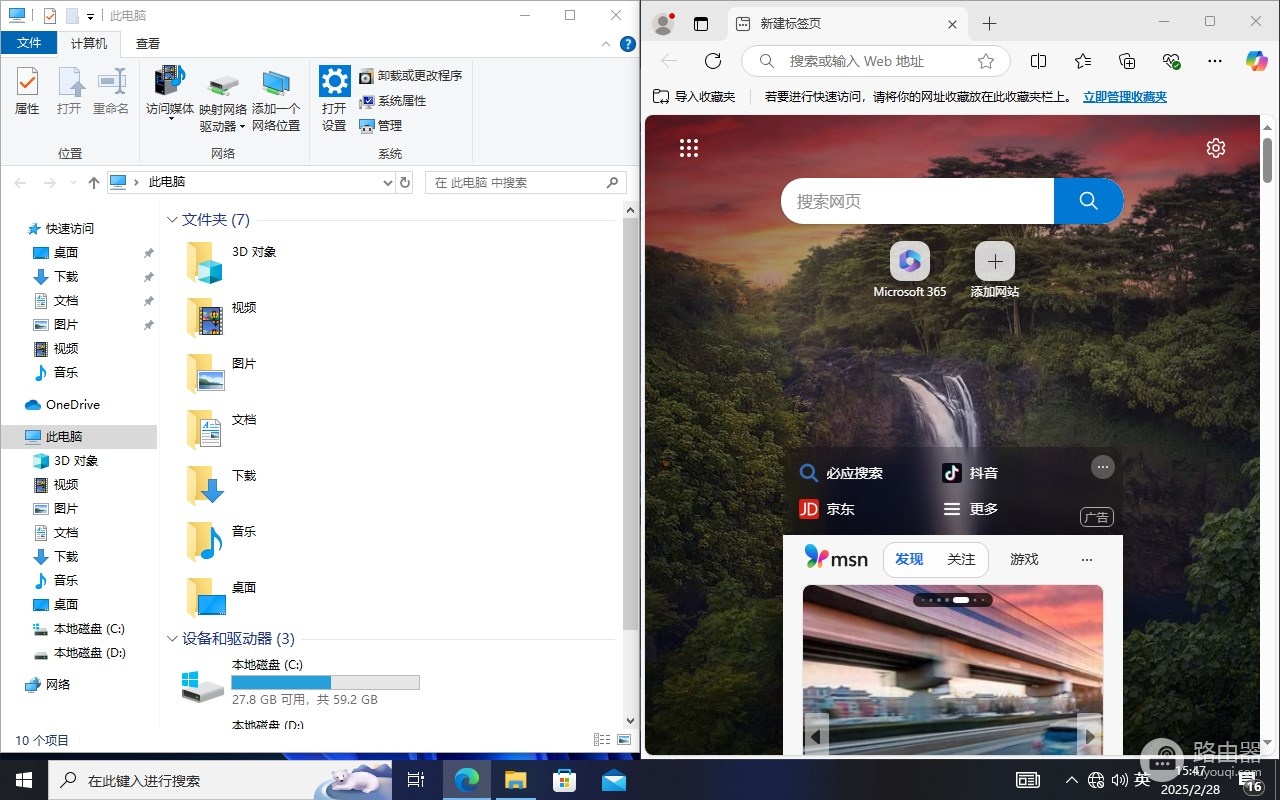The width and height of the screenshot is (1280, 800).
Task: Show hidden system tray icons
Action: coord(1072,780)
